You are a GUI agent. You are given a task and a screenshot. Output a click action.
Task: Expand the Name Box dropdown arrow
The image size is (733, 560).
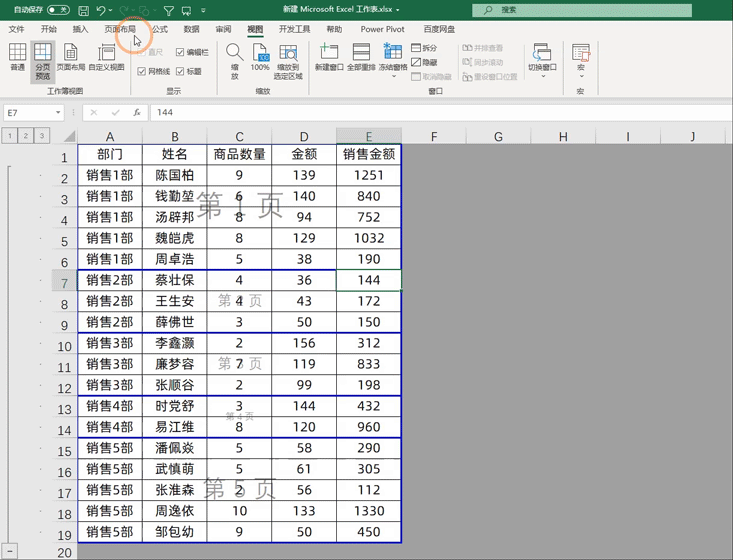point(58,113)
